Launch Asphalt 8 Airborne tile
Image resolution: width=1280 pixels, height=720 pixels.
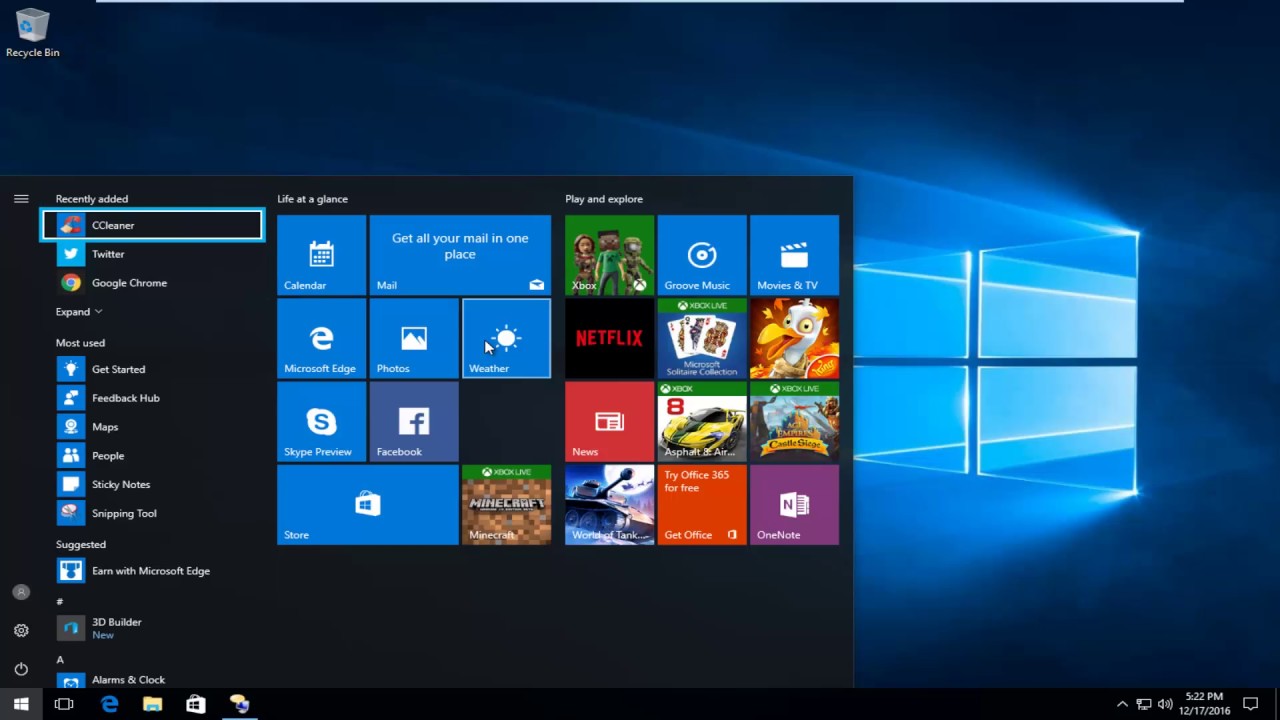pyautogui.click(x=702, y=421)
